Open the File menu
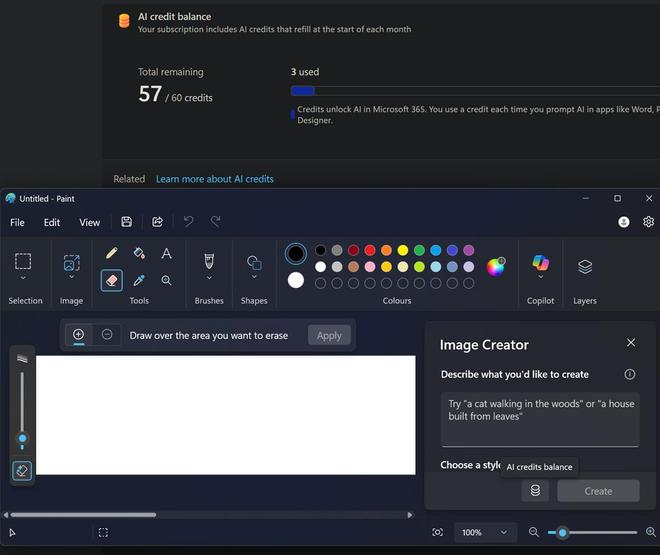This screenshot has width=660, height=555. coord(17,222)
